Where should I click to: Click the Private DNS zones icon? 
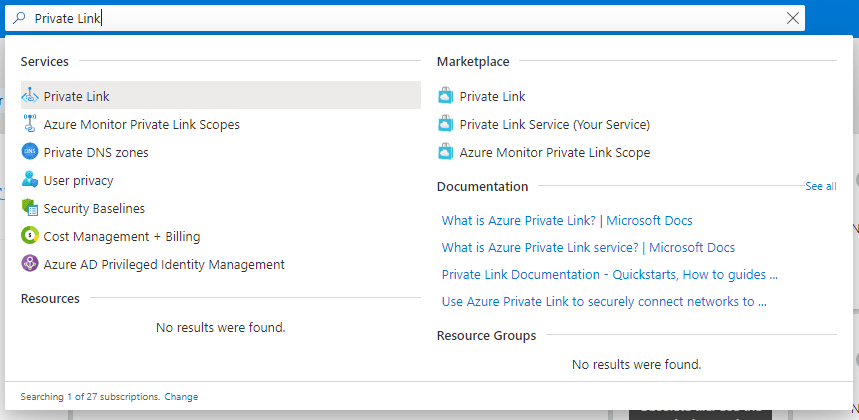tap(30, 152)
